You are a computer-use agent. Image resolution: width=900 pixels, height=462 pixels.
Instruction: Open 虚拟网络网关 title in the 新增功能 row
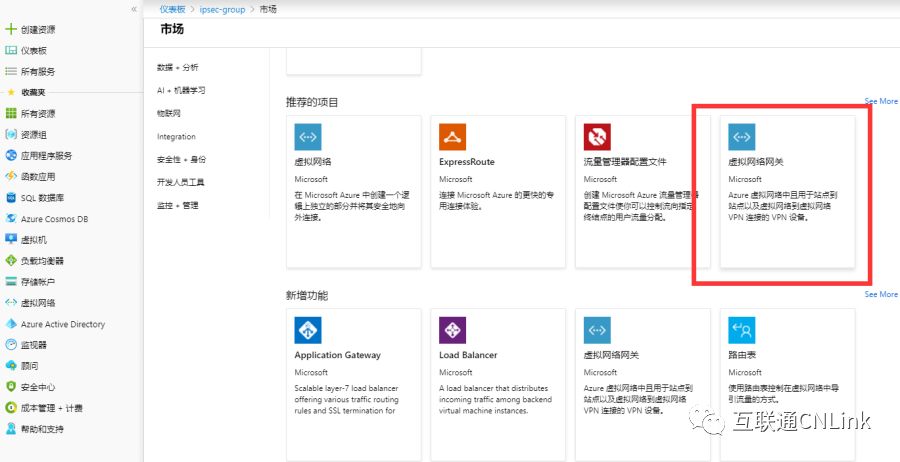pos(611,355)
